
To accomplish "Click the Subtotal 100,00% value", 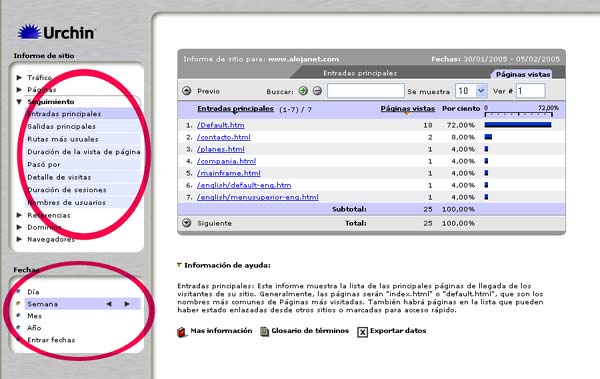I will [x=458, y=209].
